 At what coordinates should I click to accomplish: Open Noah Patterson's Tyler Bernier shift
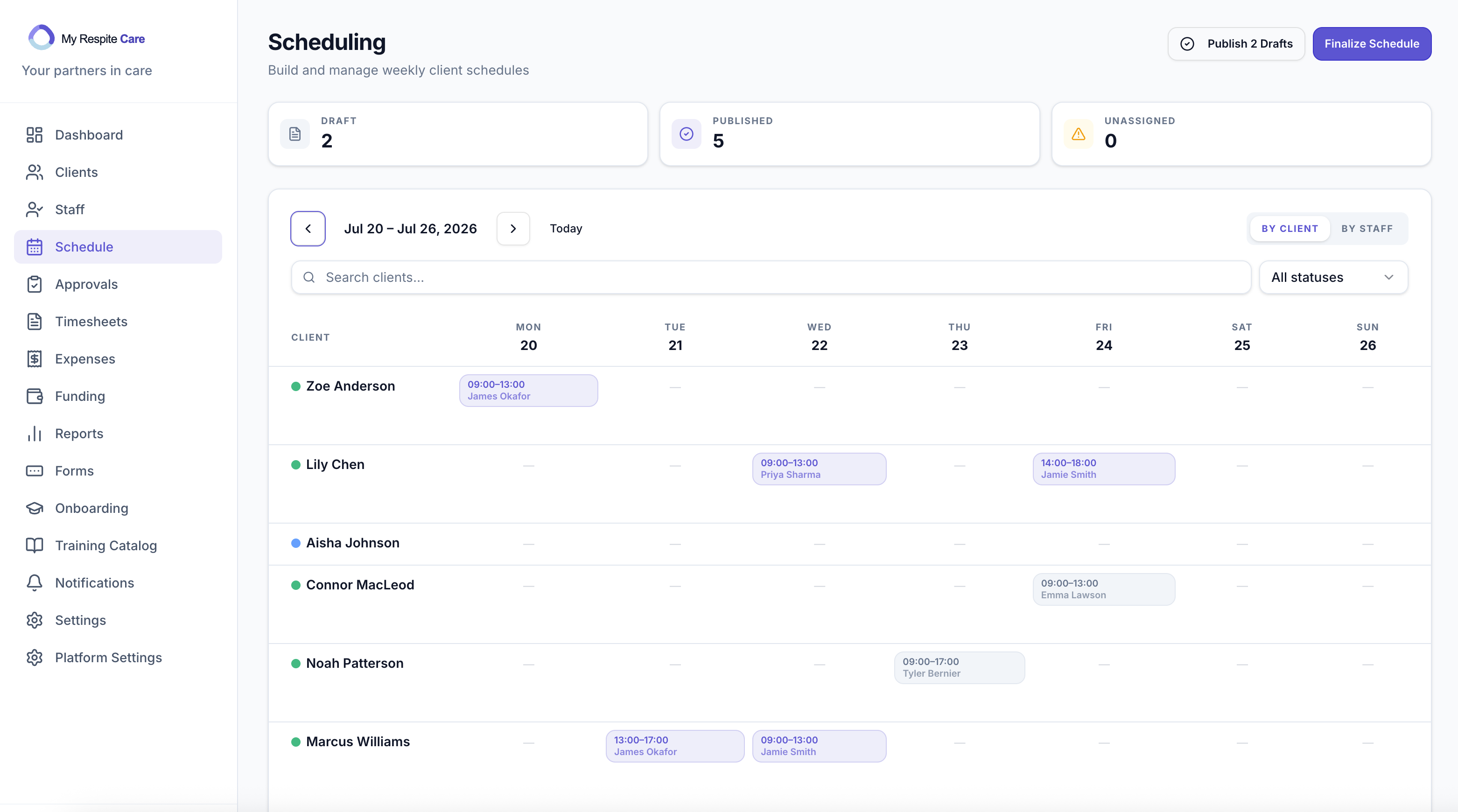click(x=960, y=668)
